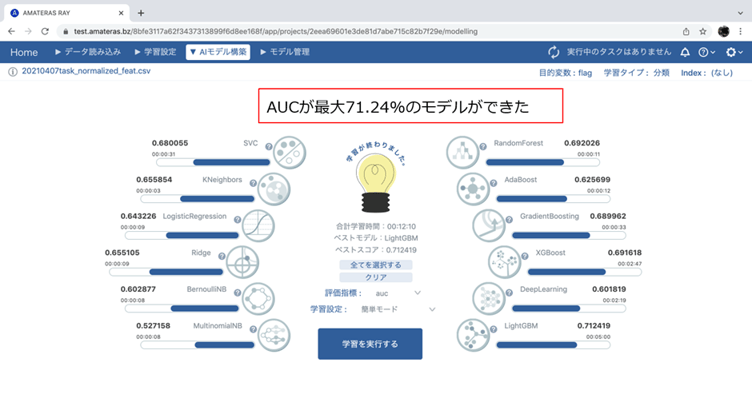This screenshot has height=414, width=752.
Task: Open the notifications bell
Action: click(x=685, y=52)
